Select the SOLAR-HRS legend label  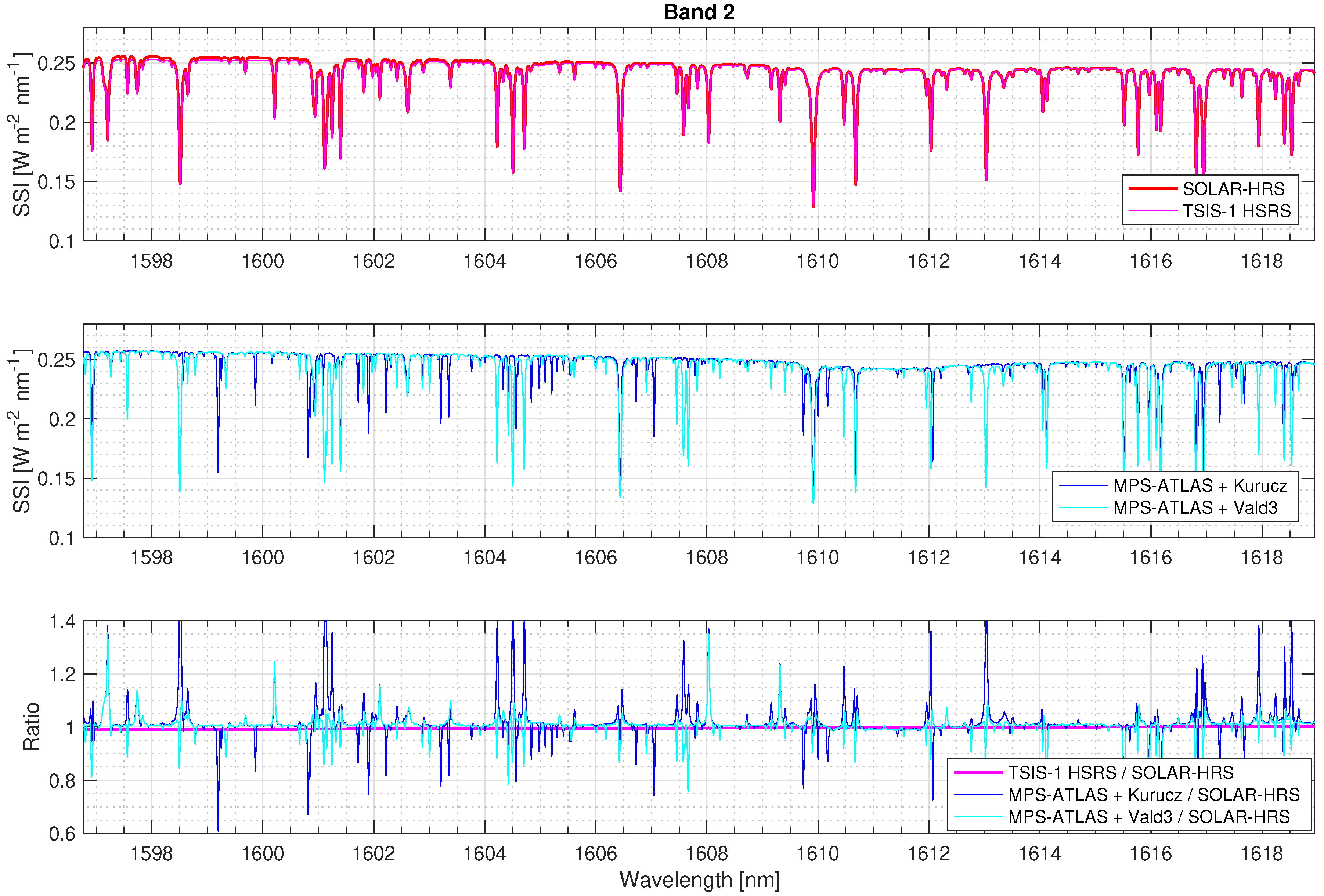click(x=1233, y=188)
